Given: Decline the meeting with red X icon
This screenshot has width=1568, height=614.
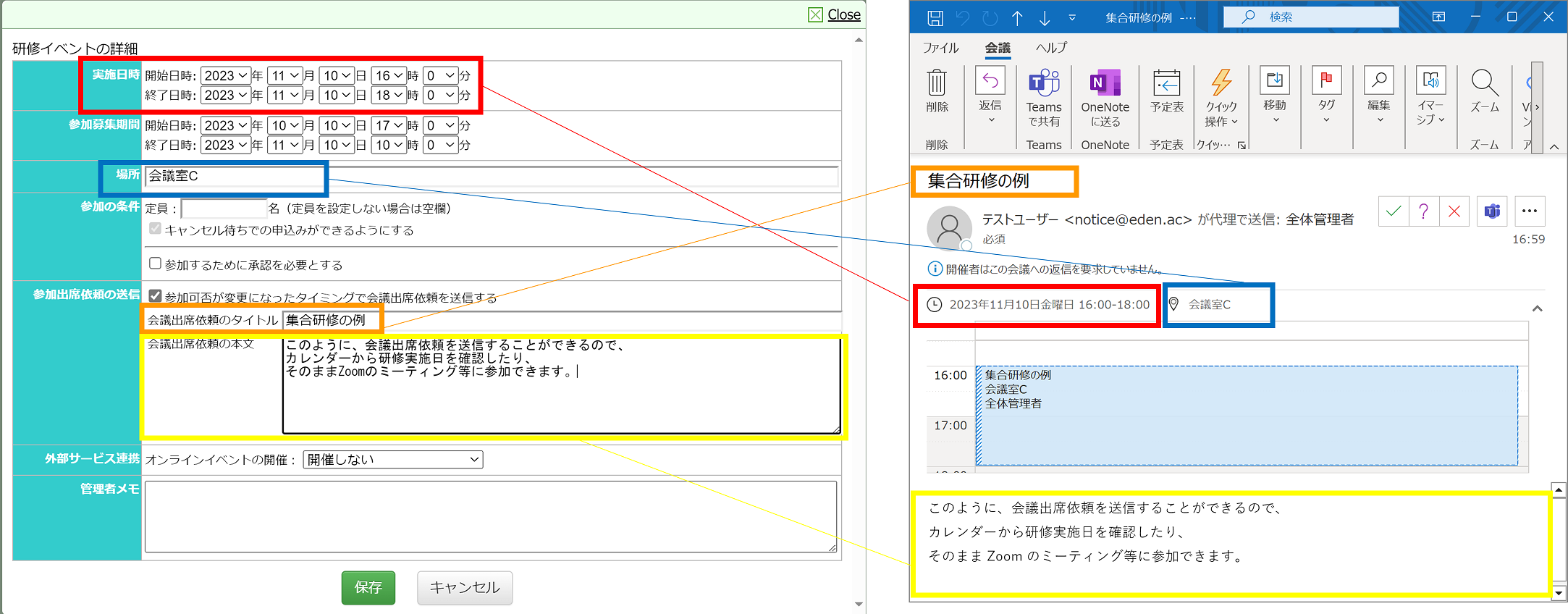Looking at the screenshot, I should pos(1454,211).
